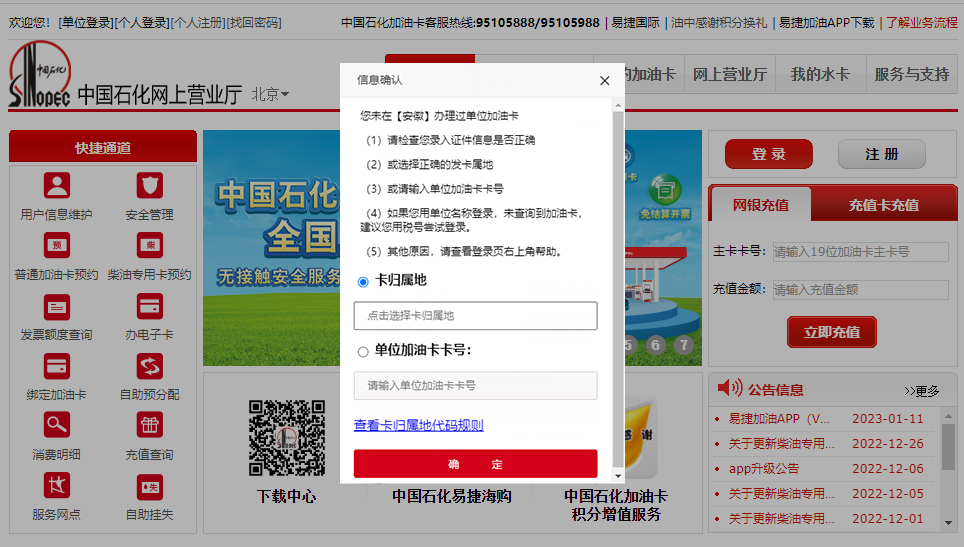Click 个人登录 link

(142, 23)
